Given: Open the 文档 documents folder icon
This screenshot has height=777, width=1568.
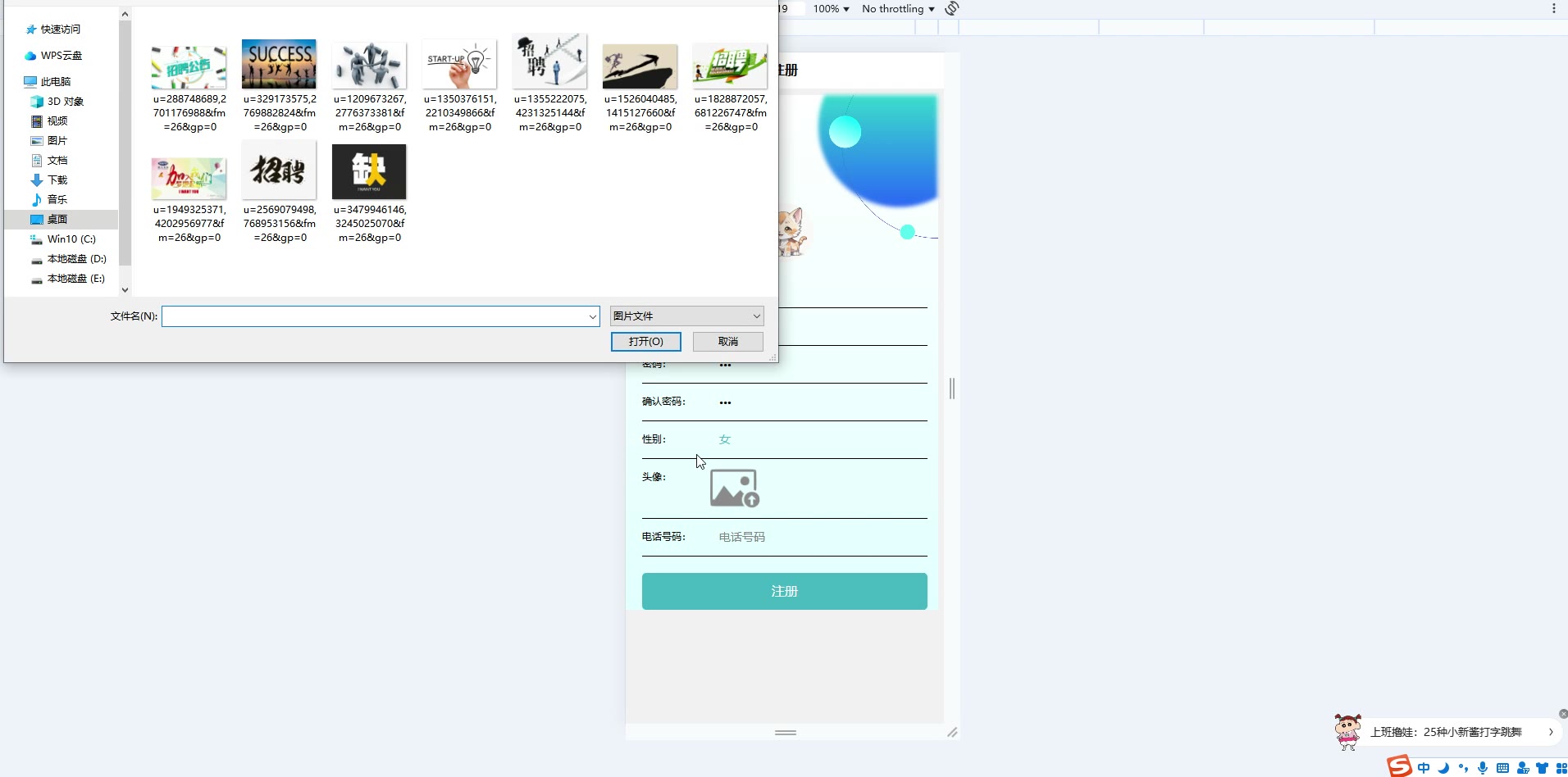Looking at the screenshot, I should pos(37,161).
